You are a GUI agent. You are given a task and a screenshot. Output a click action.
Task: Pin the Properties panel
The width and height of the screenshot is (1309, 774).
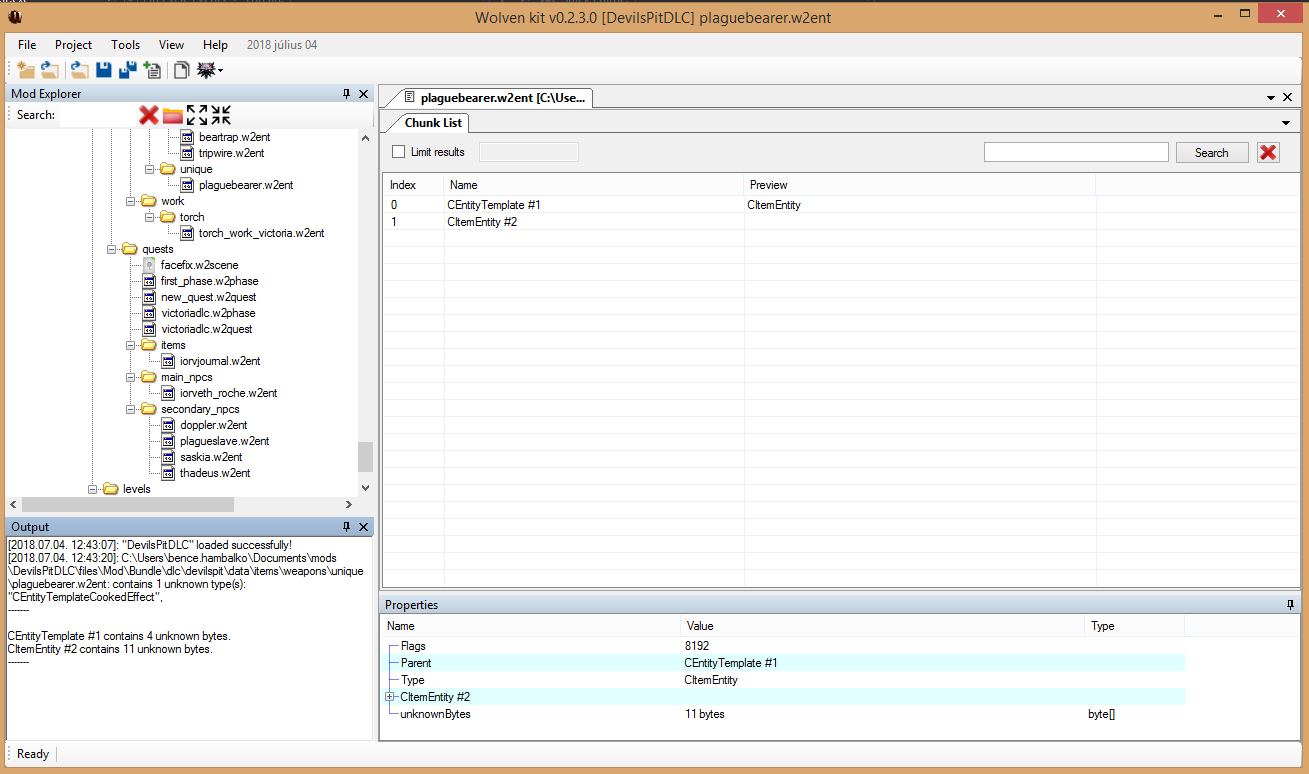(x=1290, y=605)
